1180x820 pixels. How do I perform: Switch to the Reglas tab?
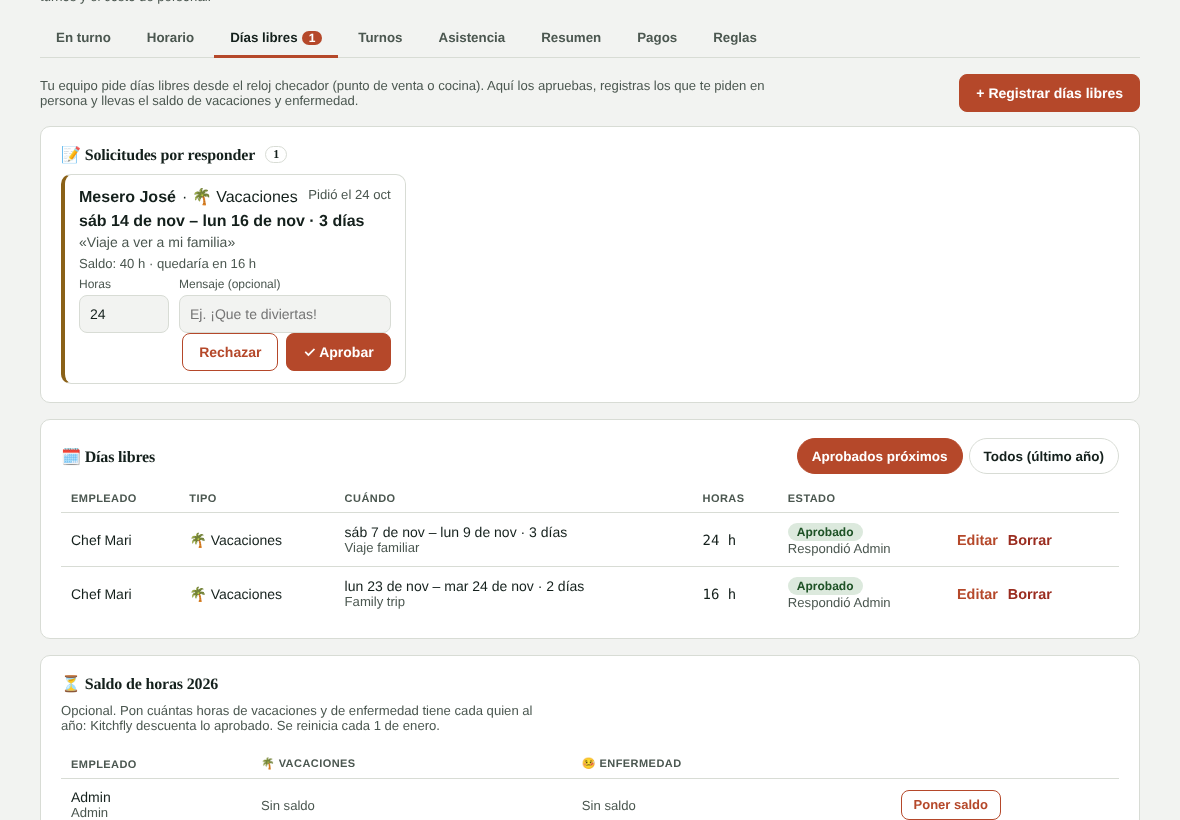click(735, 38)
